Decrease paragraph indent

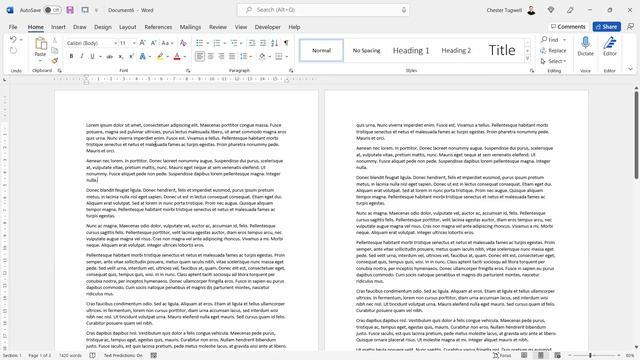pos(252,43)
